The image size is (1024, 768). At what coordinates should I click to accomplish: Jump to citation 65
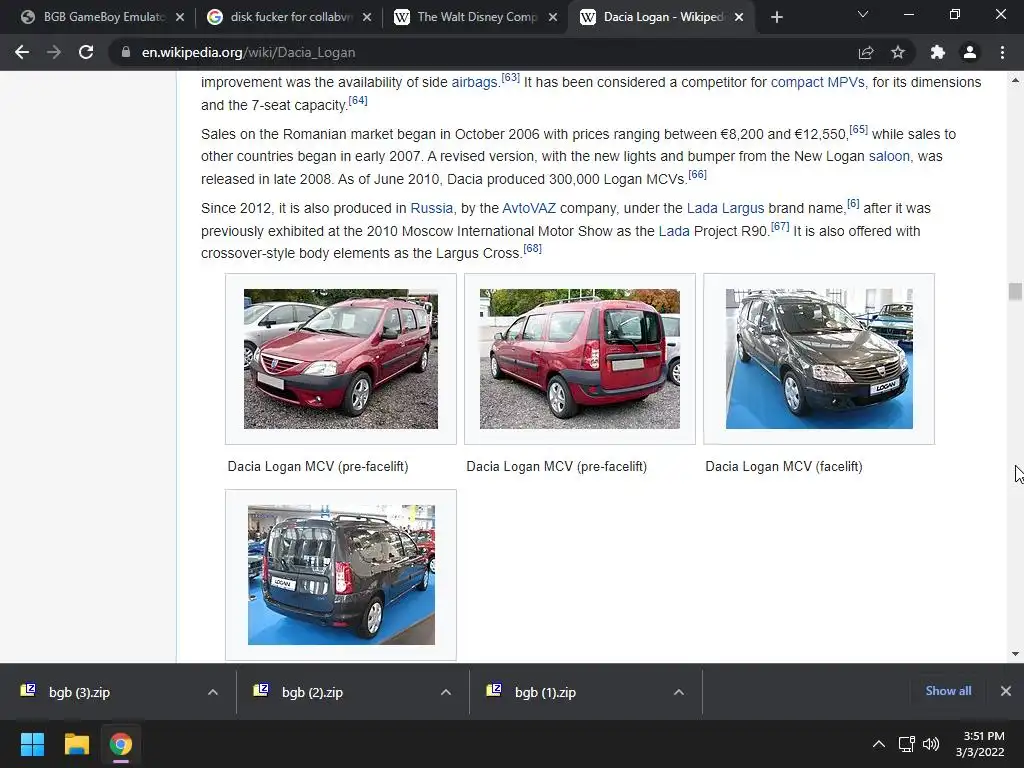[x=858, y=129]
